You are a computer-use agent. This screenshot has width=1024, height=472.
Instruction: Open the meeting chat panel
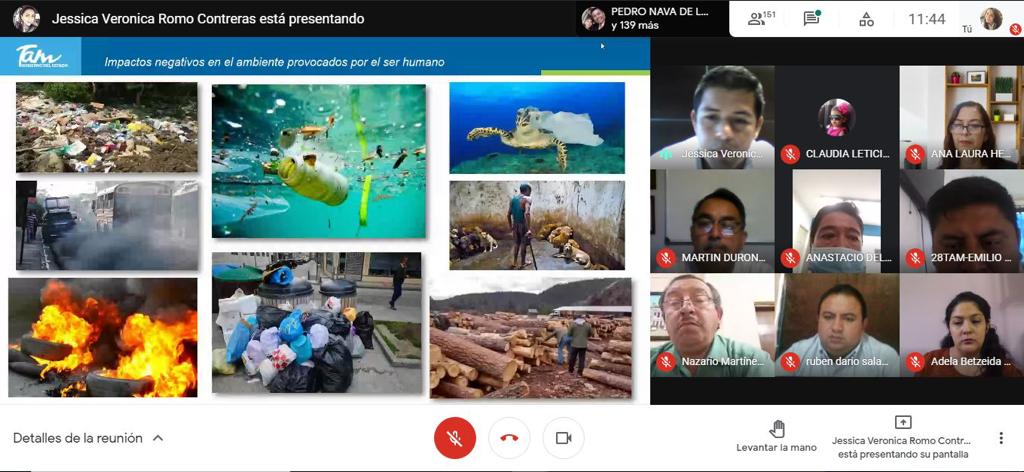812,19
